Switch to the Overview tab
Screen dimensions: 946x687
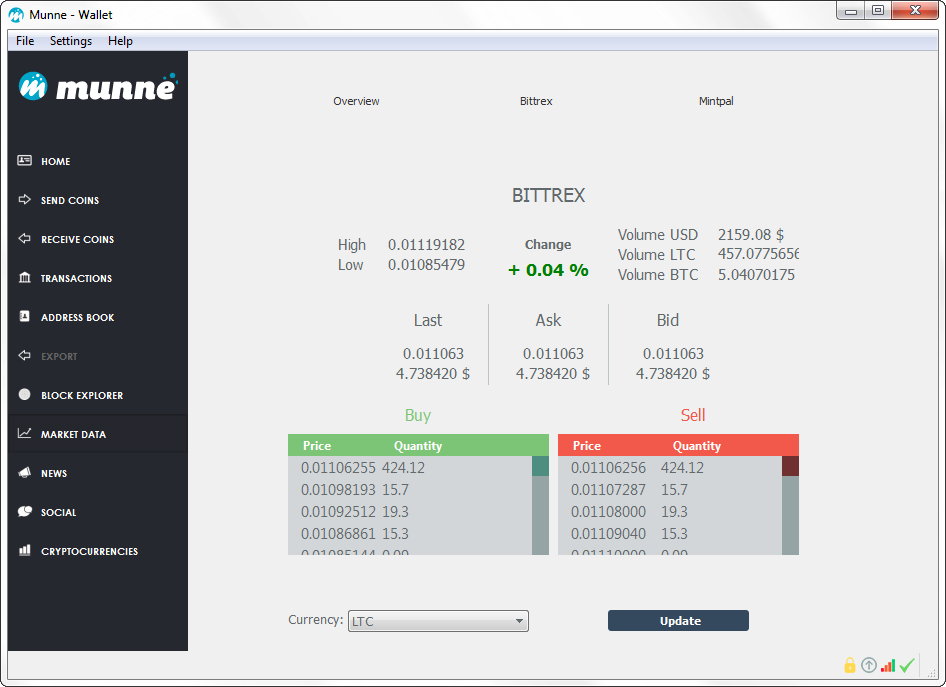357,101
